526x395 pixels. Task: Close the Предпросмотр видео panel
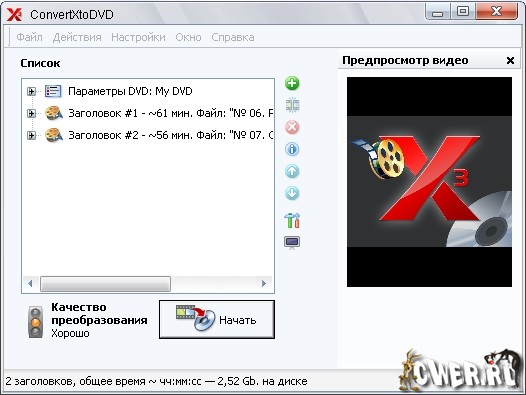click(x=510, y=60)
